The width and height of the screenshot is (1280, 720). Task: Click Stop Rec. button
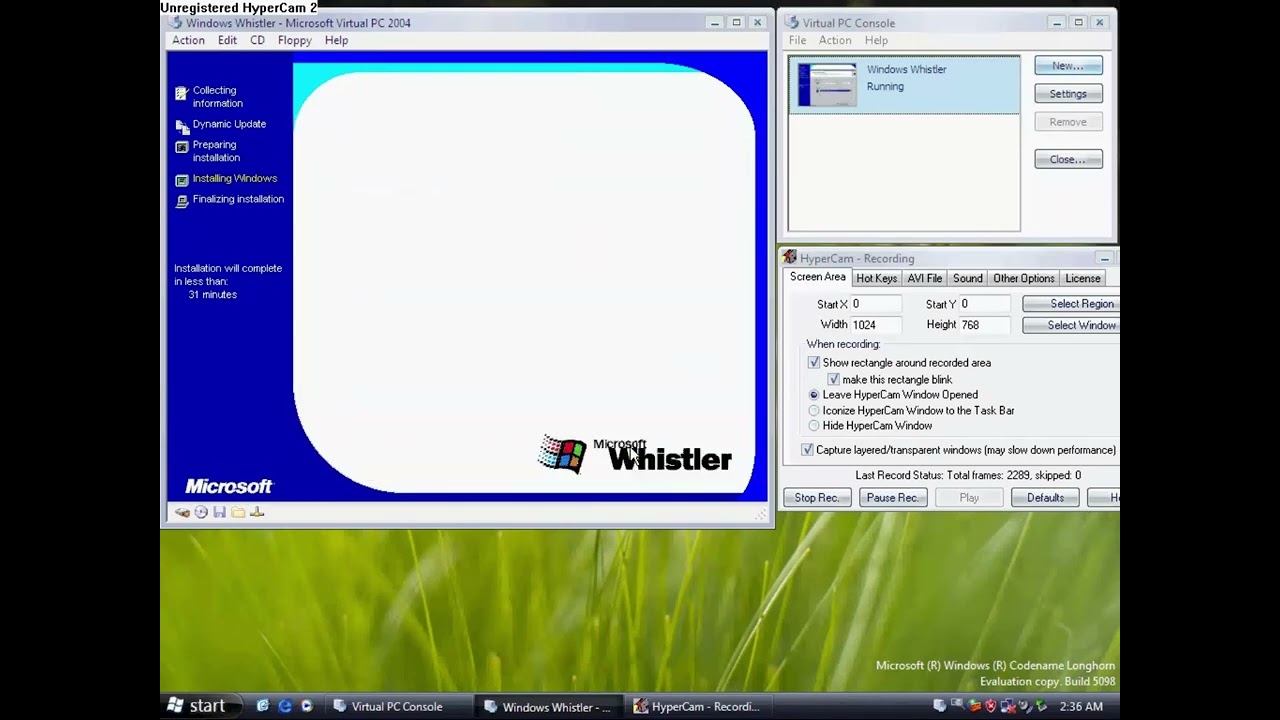coord(816,498)
